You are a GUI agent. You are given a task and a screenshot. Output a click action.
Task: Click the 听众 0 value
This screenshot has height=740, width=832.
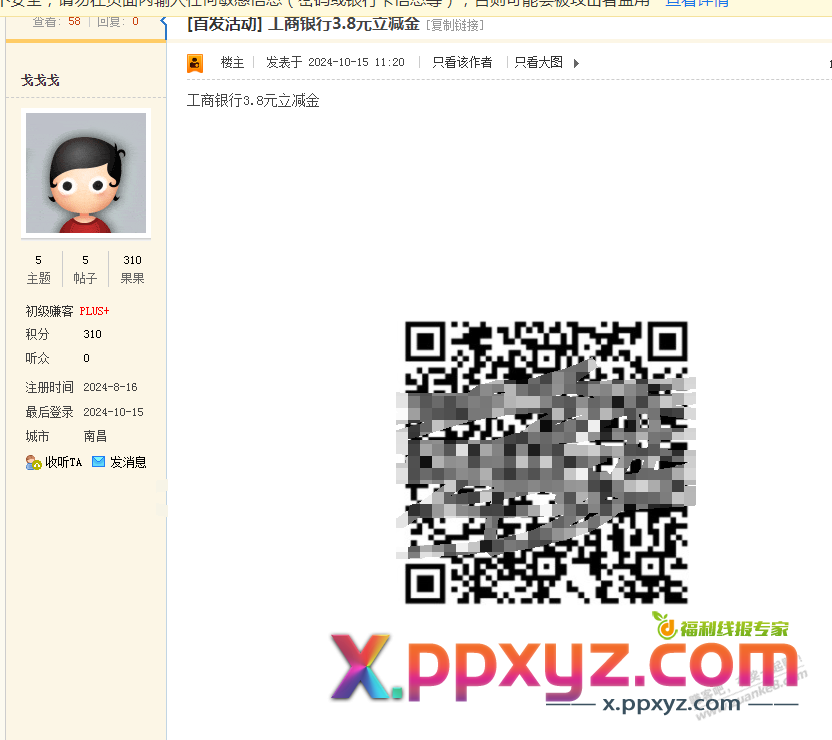pyautogui.click(x=86, y=358)
